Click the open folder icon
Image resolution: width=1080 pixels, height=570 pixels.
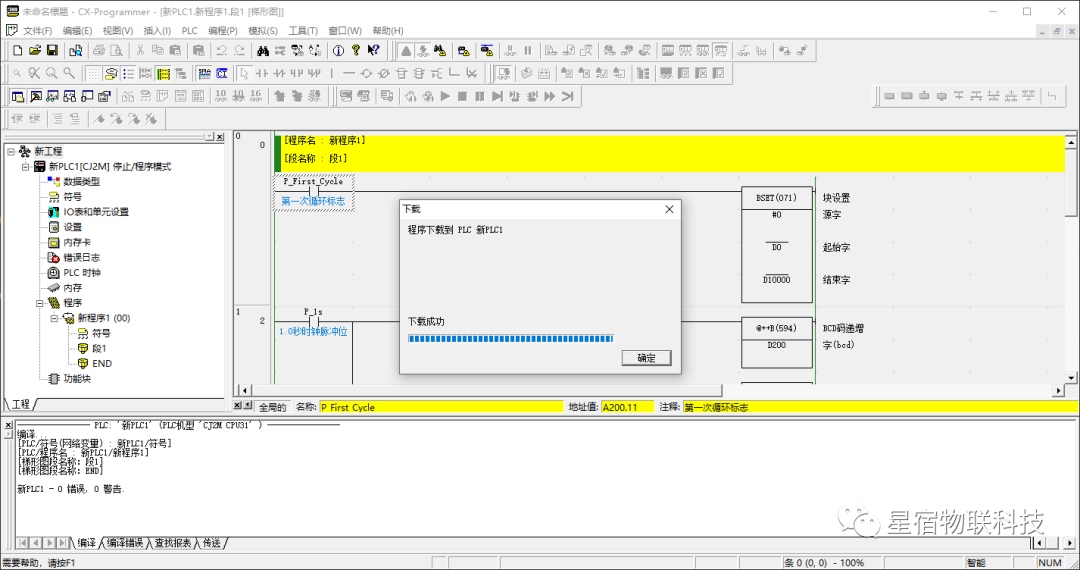tap(35, 50)
